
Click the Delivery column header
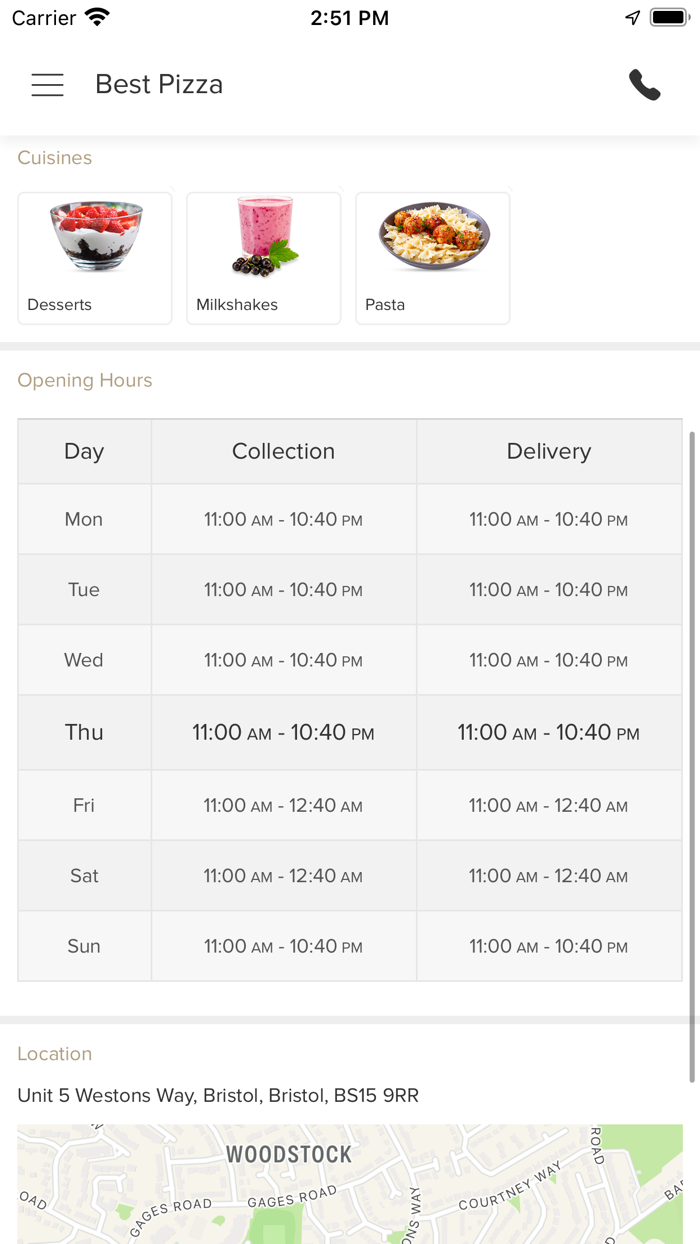click(549, 452)
